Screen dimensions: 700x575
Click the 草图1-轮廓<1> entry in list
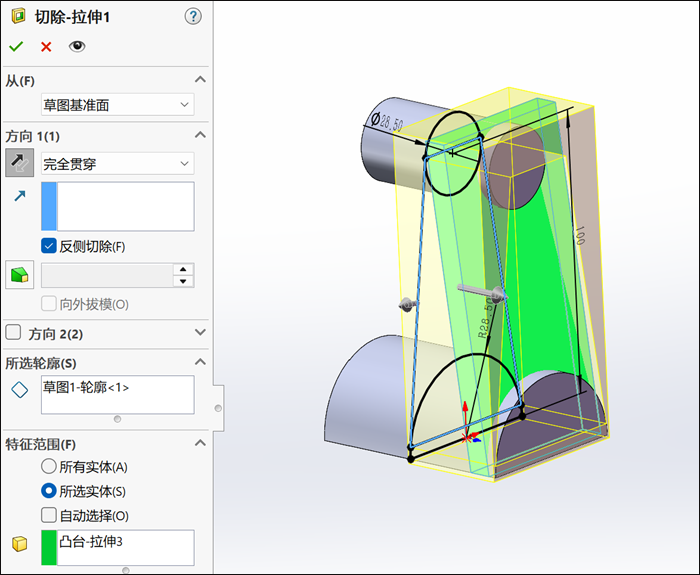click(x=86, y=387)
